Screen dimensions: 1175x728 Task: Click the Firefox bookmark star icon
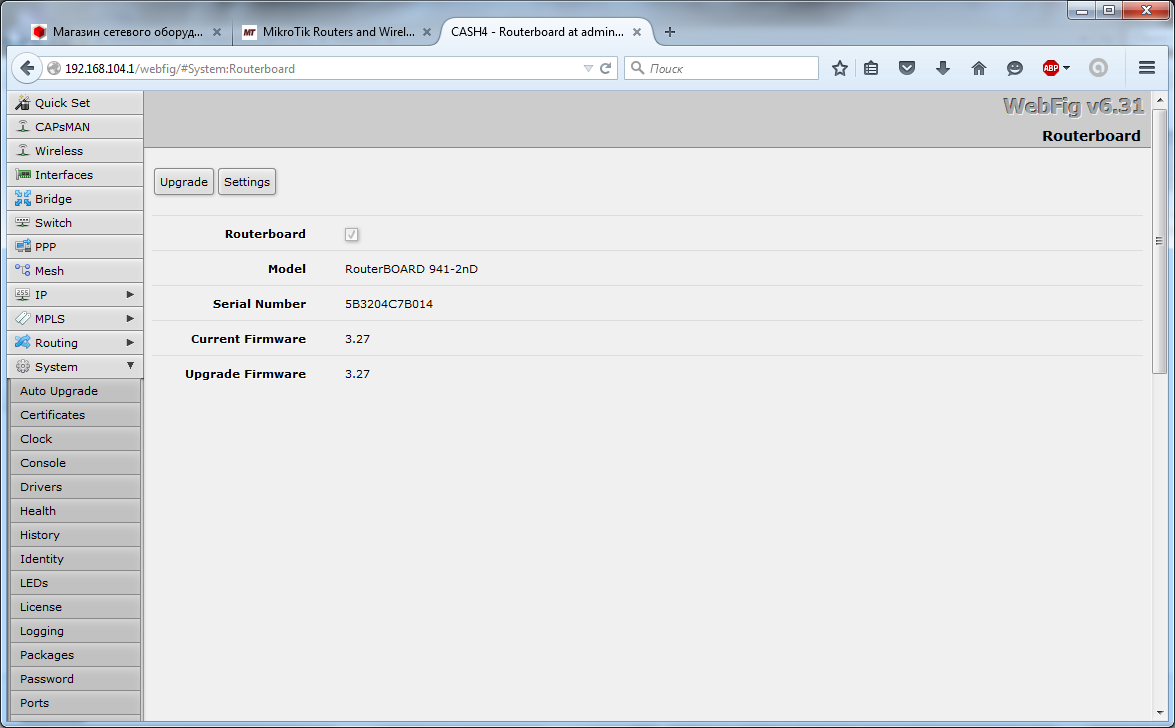[x=840, y=68]
